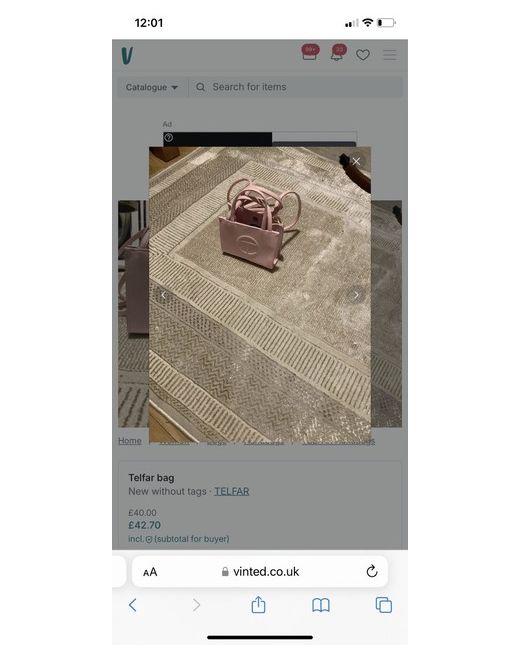Tap the vinted.co.uk address bar
Image resolution: width=520 pixels, height=650 pixels.
(x=260, y=572)
